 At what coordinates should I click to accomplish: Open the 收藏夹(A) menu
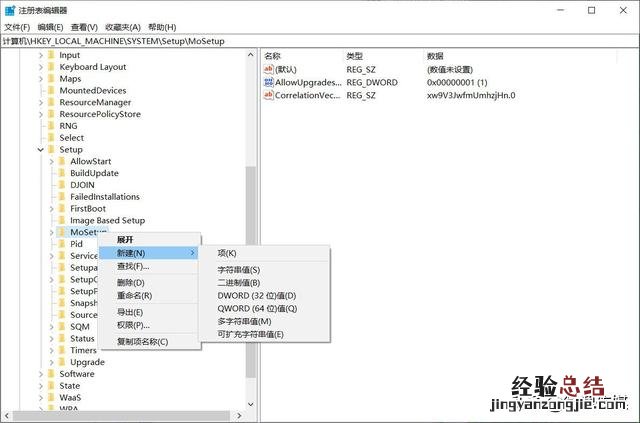click(x=123, y=27)
